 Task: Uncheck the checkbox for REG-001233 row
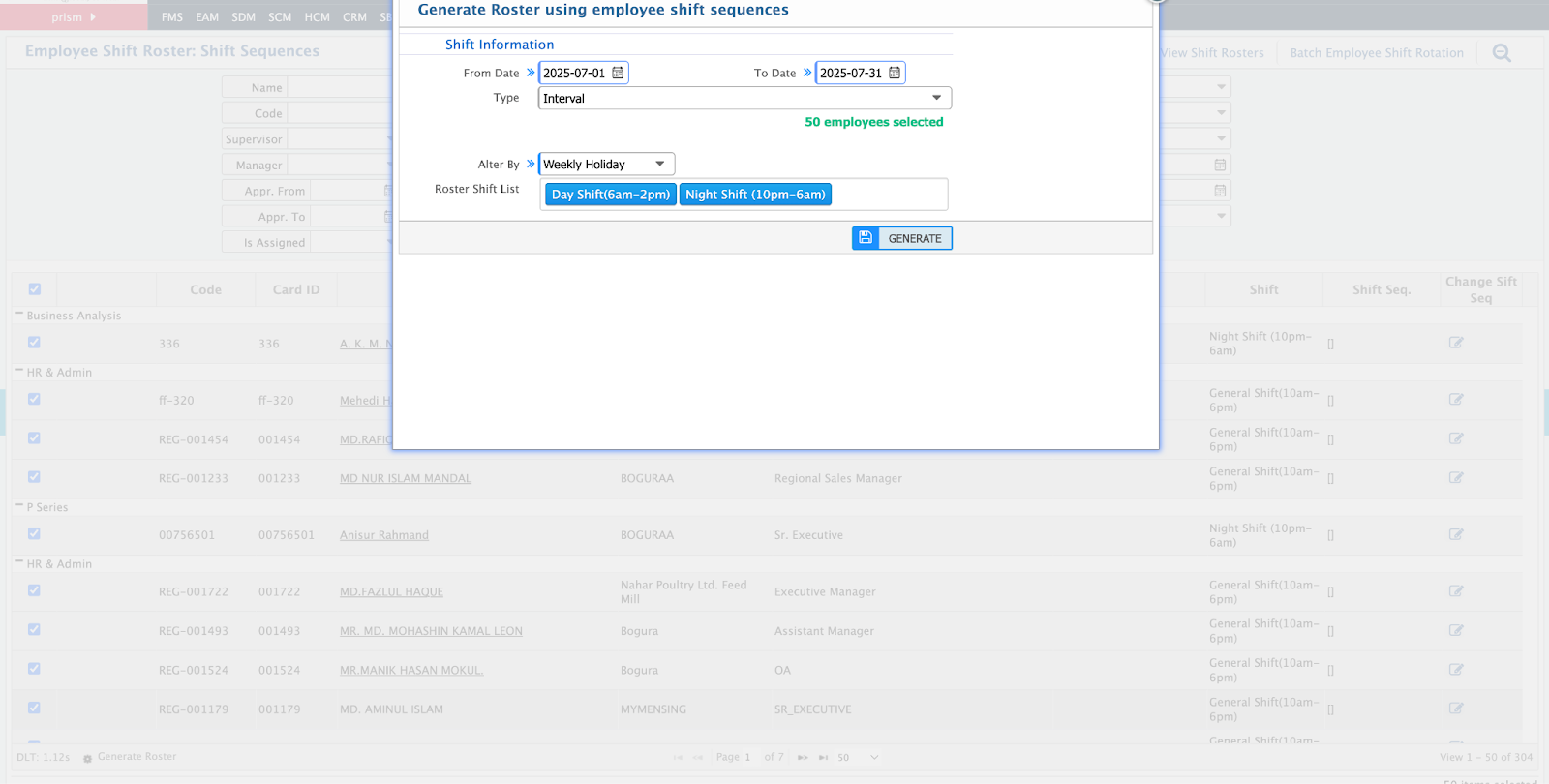pos(35,477)
